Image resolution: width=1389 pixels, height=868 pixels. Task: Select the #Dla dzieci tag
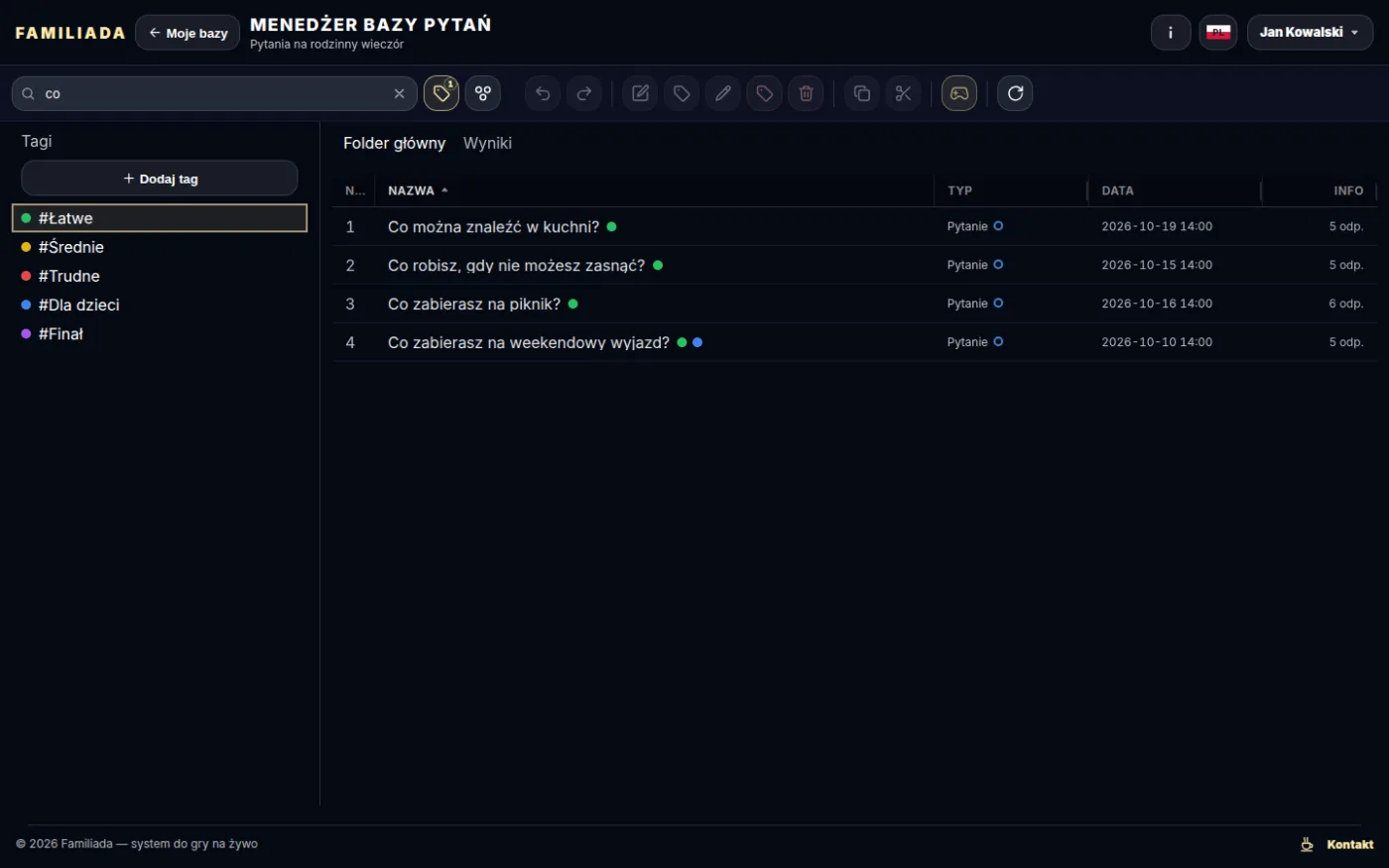(x=160, y=305)
